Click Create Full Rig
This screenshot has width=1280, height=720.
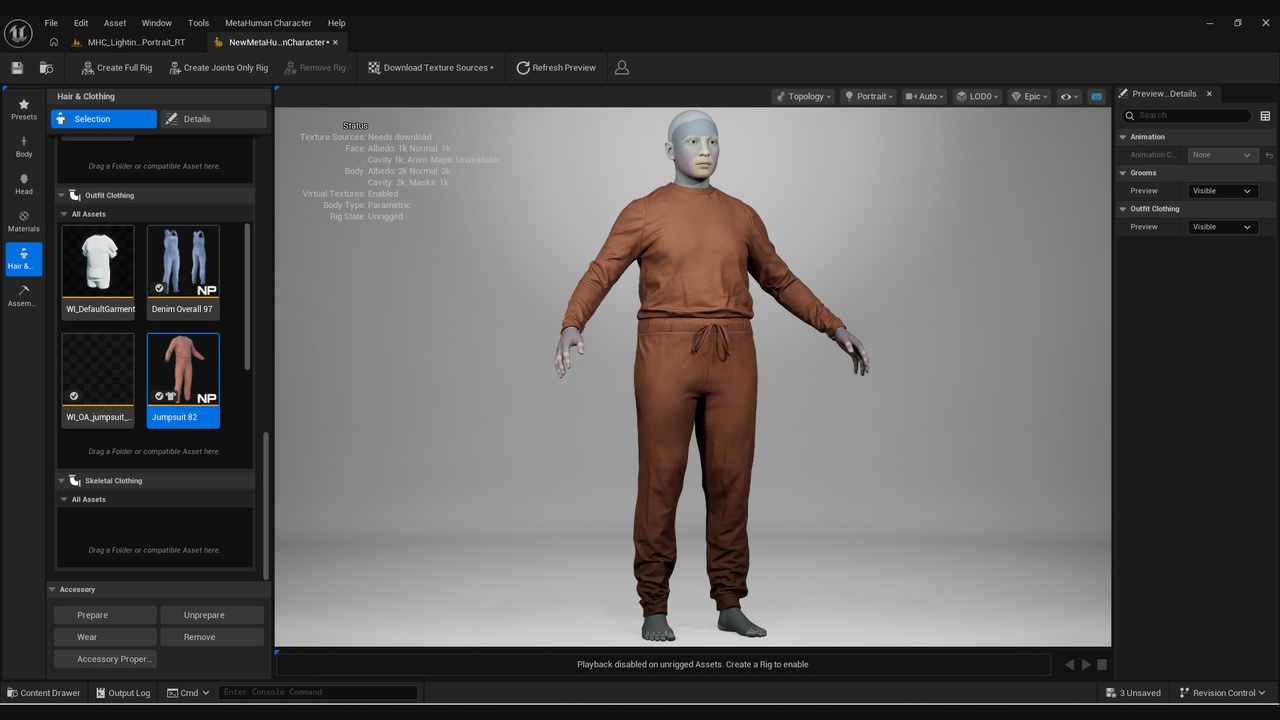[116, 68]
